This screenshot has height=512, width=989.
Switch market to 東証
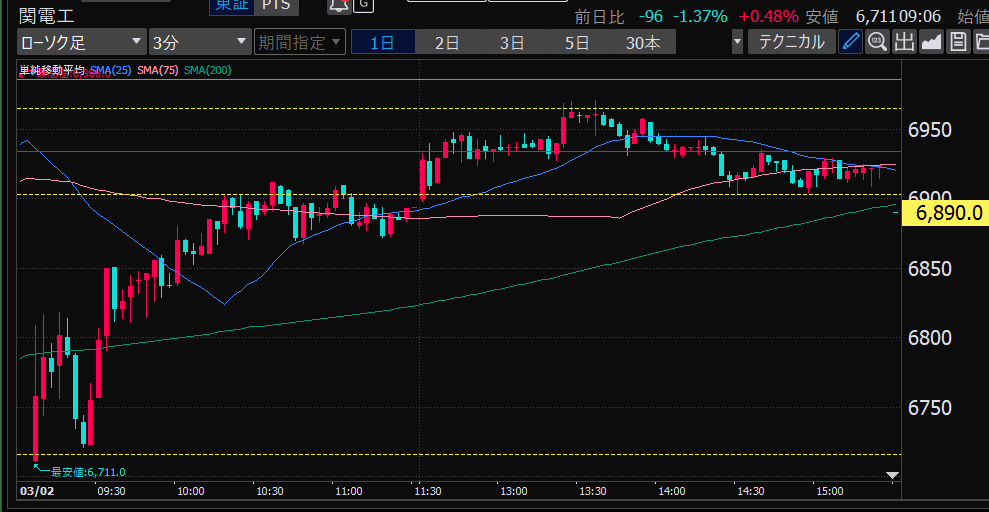[230, 5]
